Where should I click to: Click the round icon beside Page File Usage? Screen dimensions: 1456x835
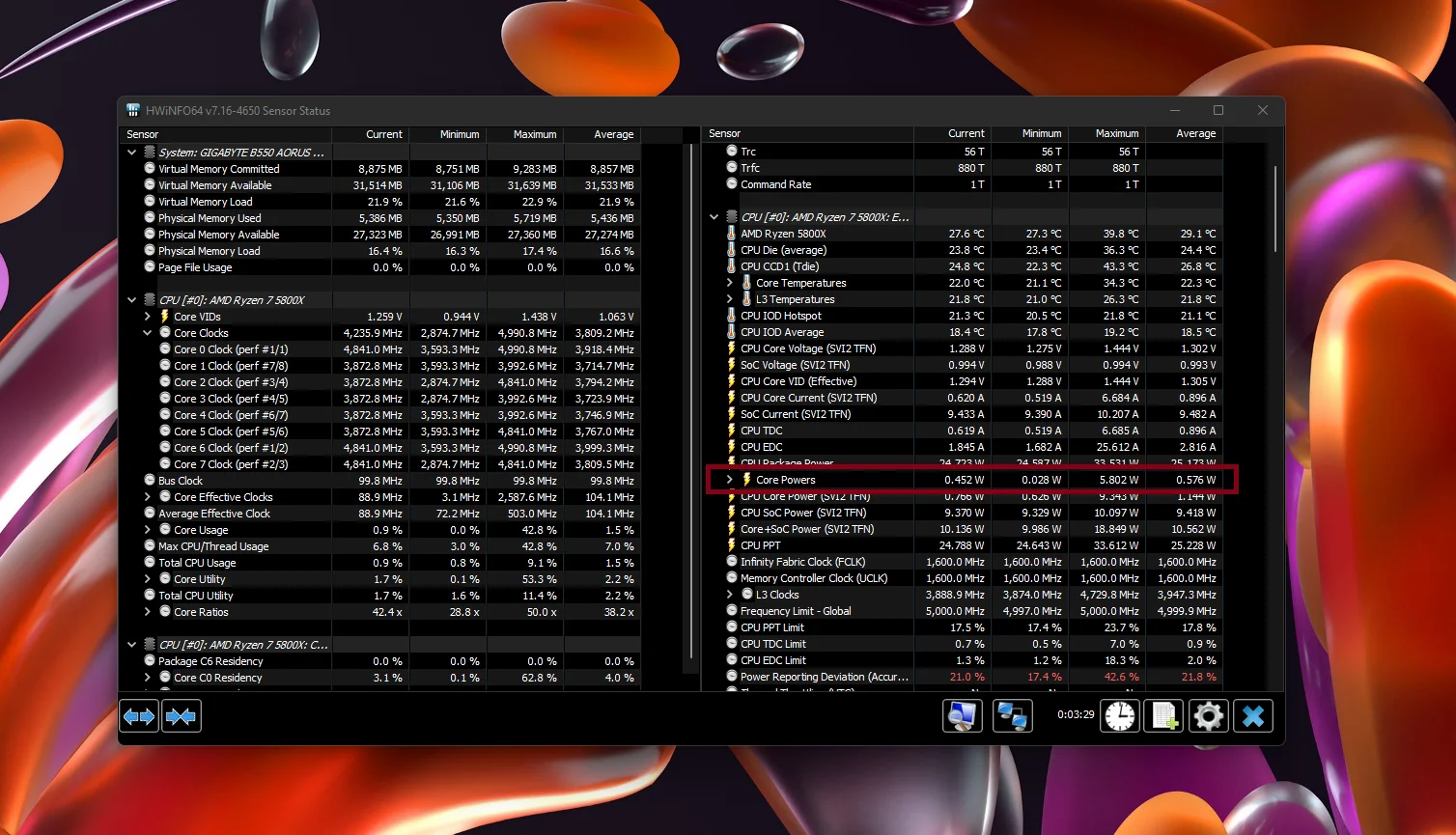click(150, 266)
